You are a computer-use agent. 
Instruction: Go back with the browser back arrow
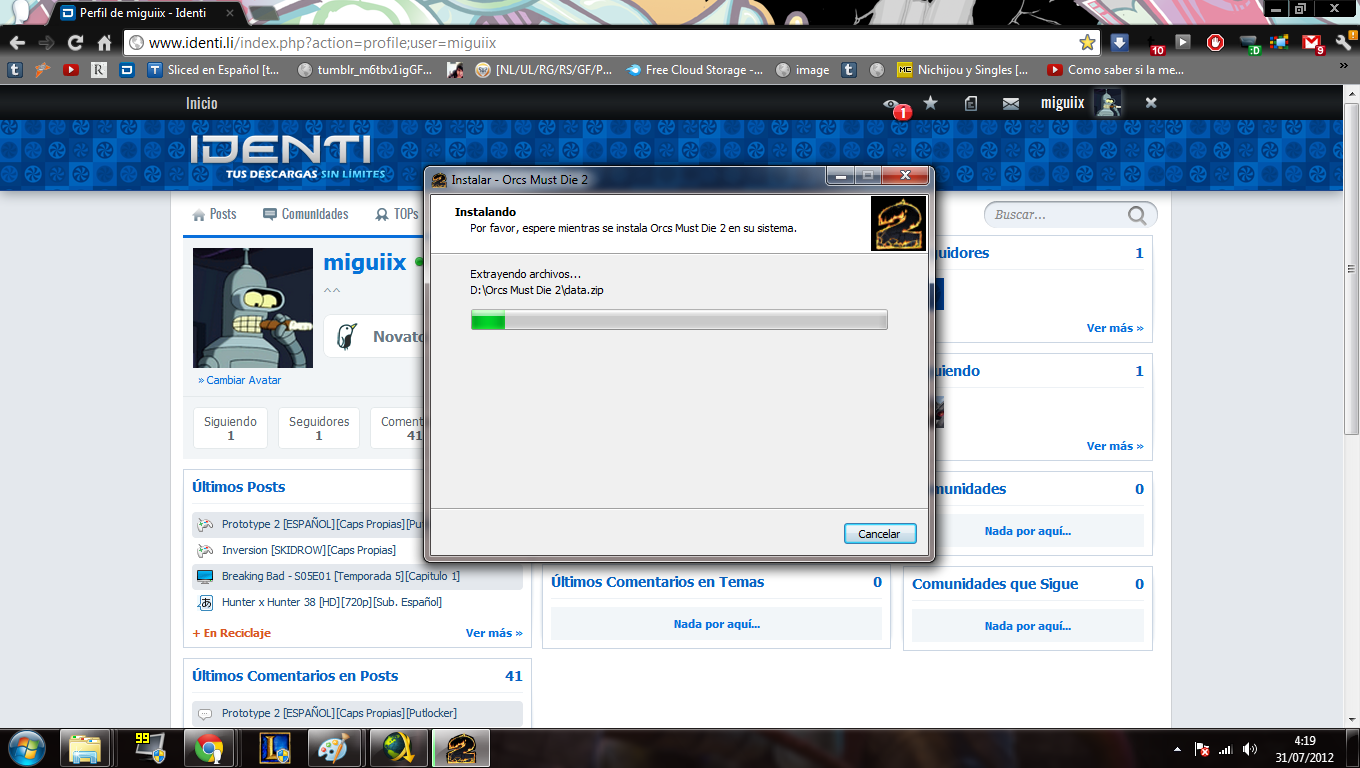pos(17,43)
